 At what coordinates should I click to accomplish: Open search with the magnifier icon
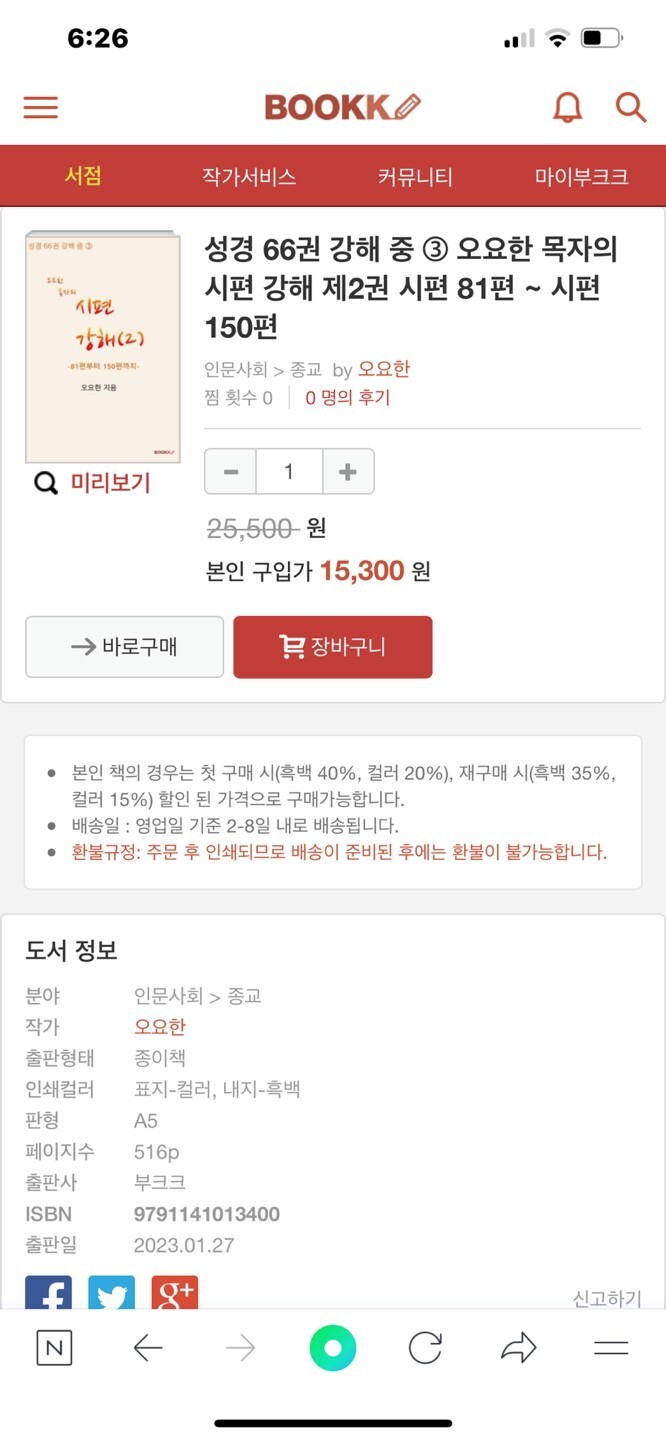point(630,107)
